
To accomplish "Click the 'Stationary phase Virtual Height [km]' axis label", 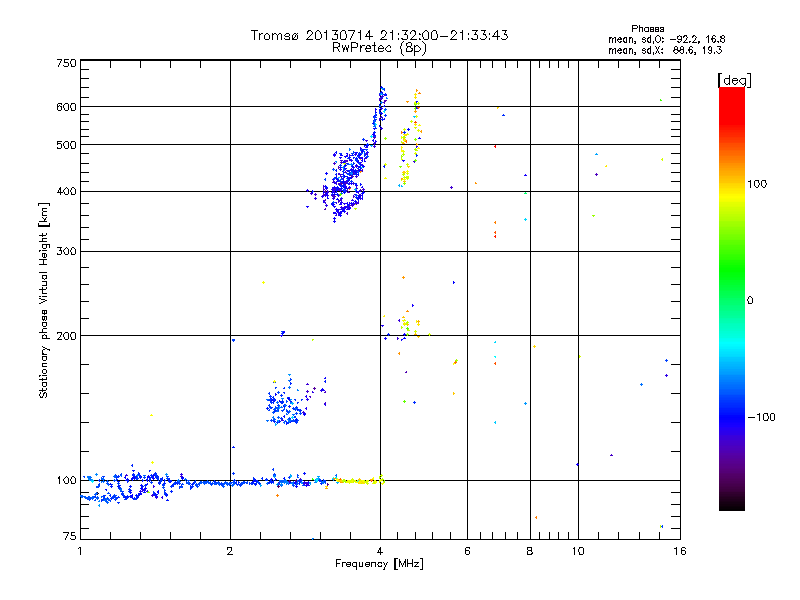I will [x=44, y=300].
